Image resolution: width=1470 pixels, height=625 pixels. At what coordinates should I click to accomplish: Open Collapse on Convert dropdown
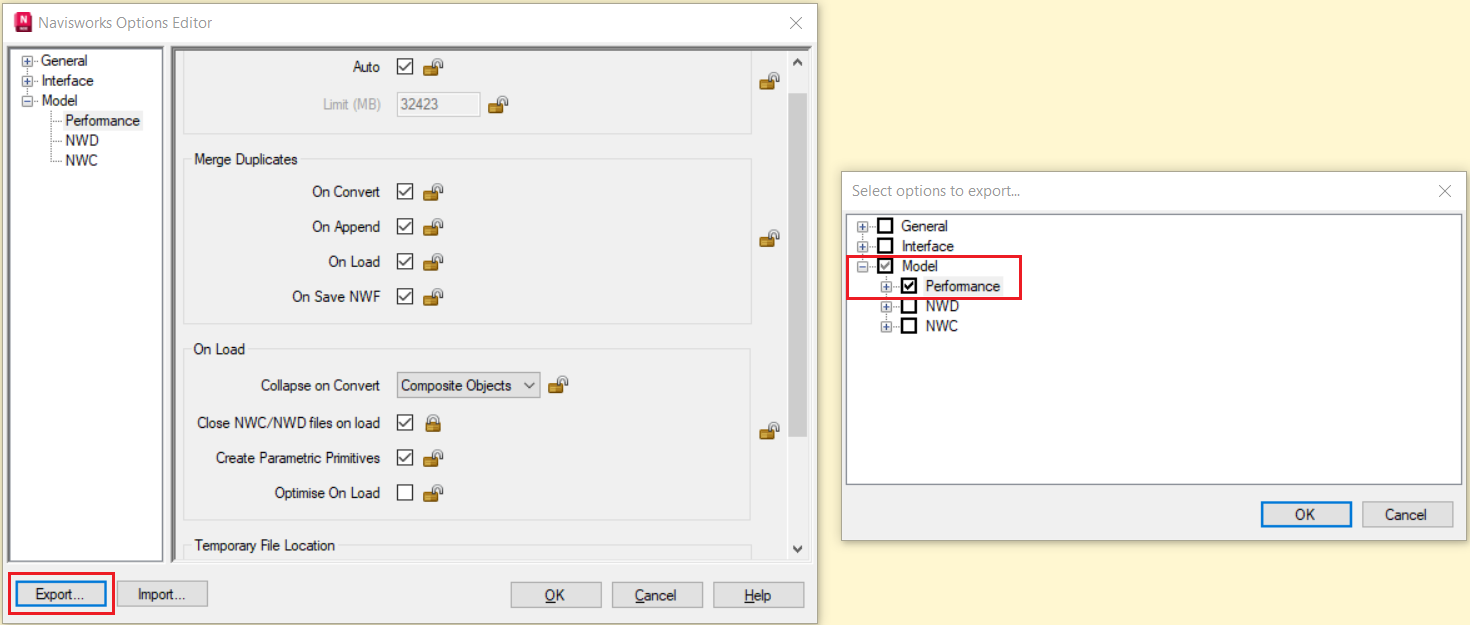tap(468, 385)
